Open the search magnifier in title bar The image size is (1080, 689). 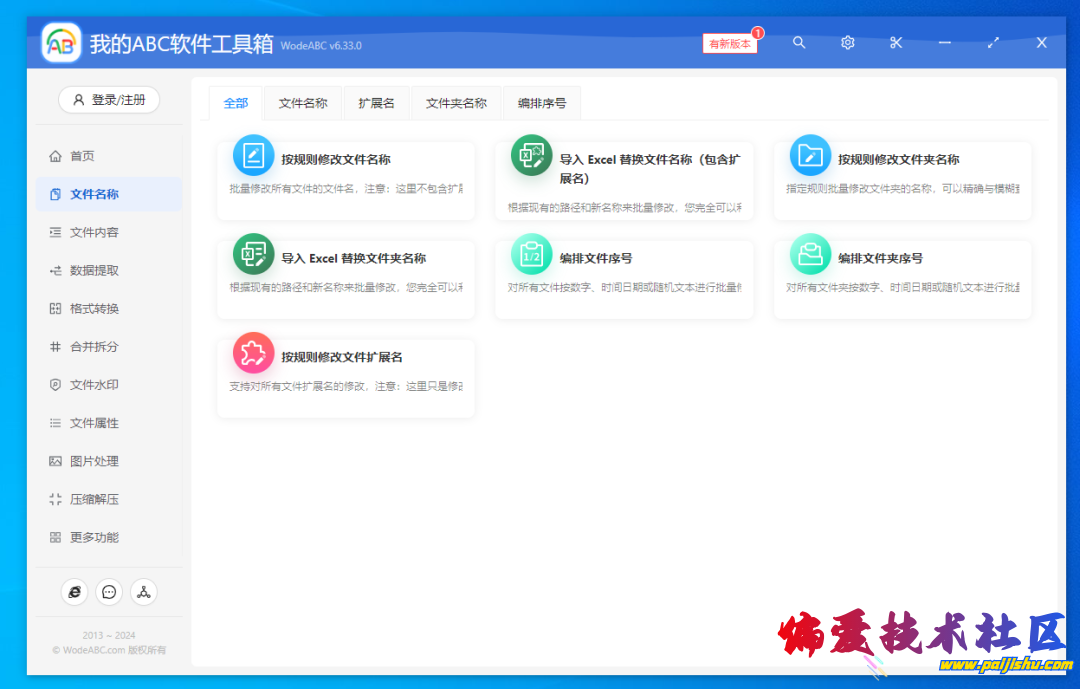point(799,43)
